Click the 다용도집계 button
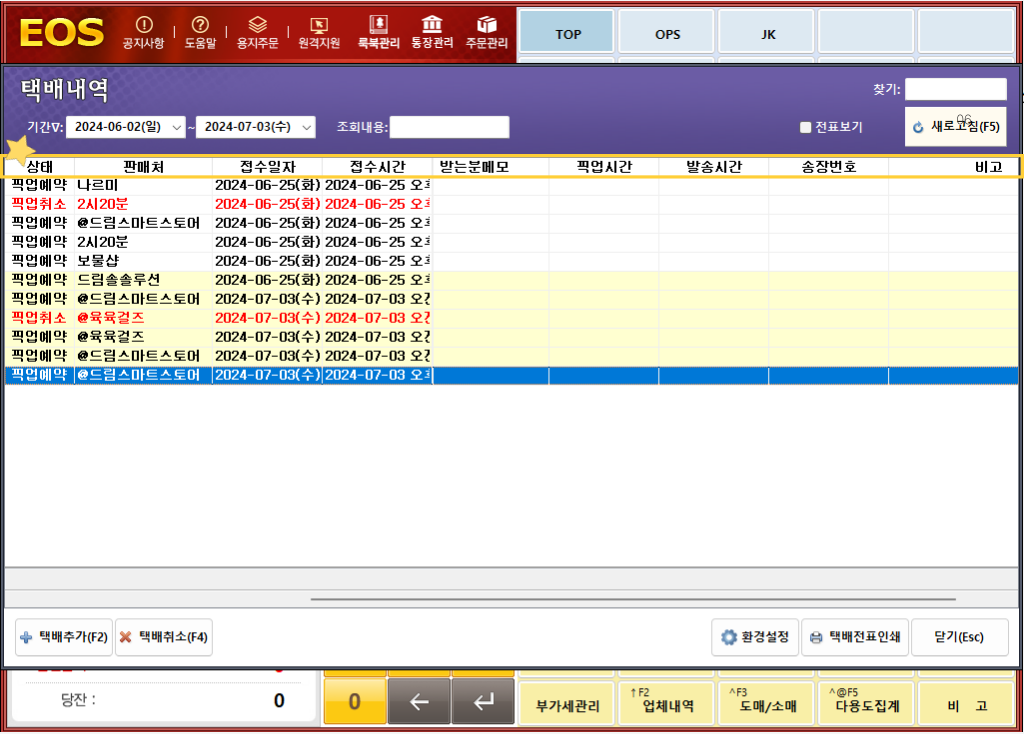 click(x=867, y=703)
